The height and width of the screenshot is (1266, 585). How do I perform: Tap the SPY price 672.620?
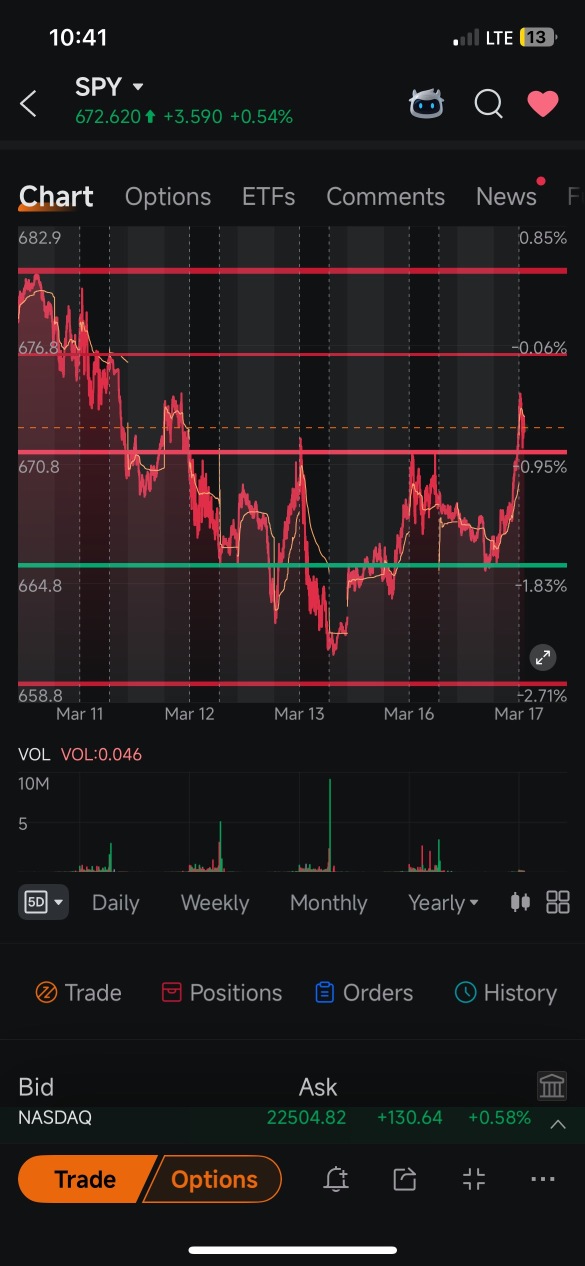[108, 117]
